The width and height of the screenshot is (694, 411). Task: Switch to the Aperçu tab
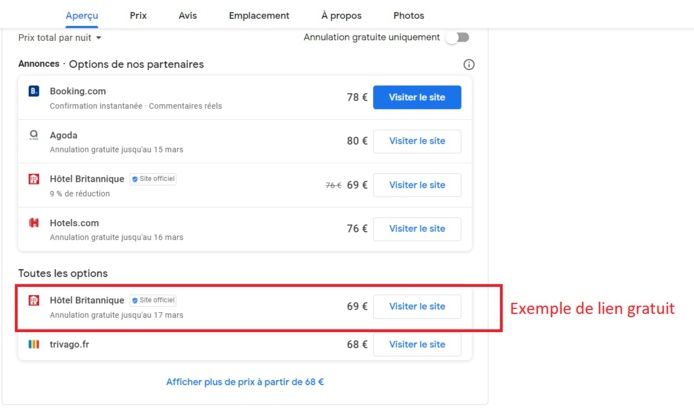(82, 15)
